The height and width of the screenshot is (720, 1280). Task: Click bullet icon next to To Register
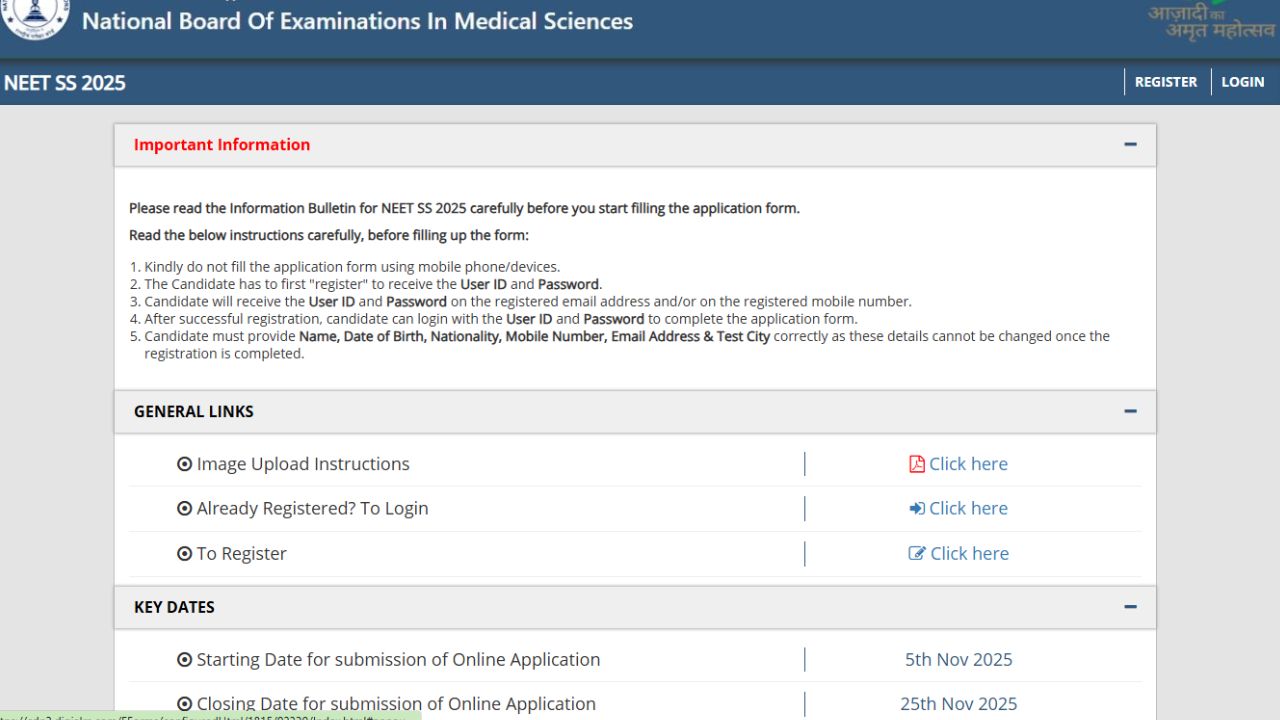(x=184, y=554)
